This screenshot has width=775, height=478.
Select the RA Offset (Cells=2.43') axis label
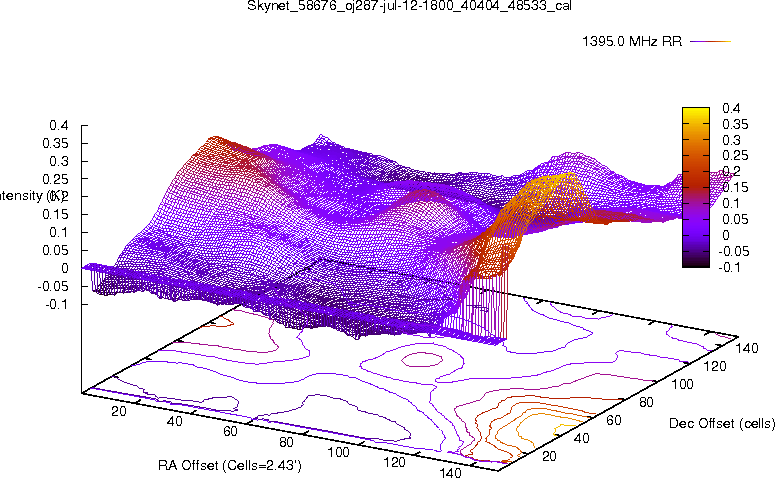[x=230, y=465]
